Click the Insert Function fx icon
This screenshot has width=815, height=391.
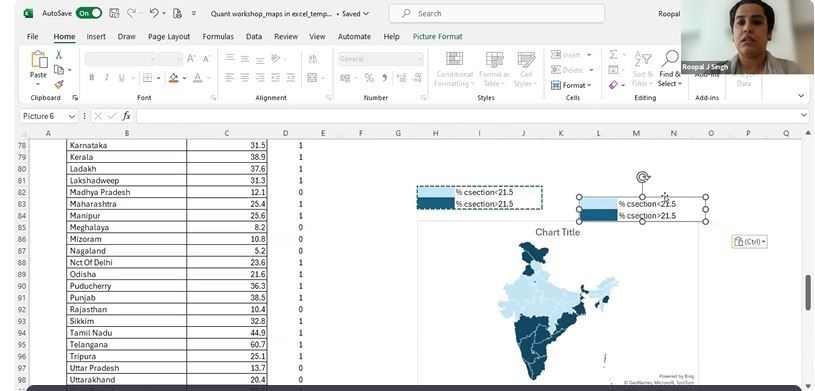[x=126, y=116]
